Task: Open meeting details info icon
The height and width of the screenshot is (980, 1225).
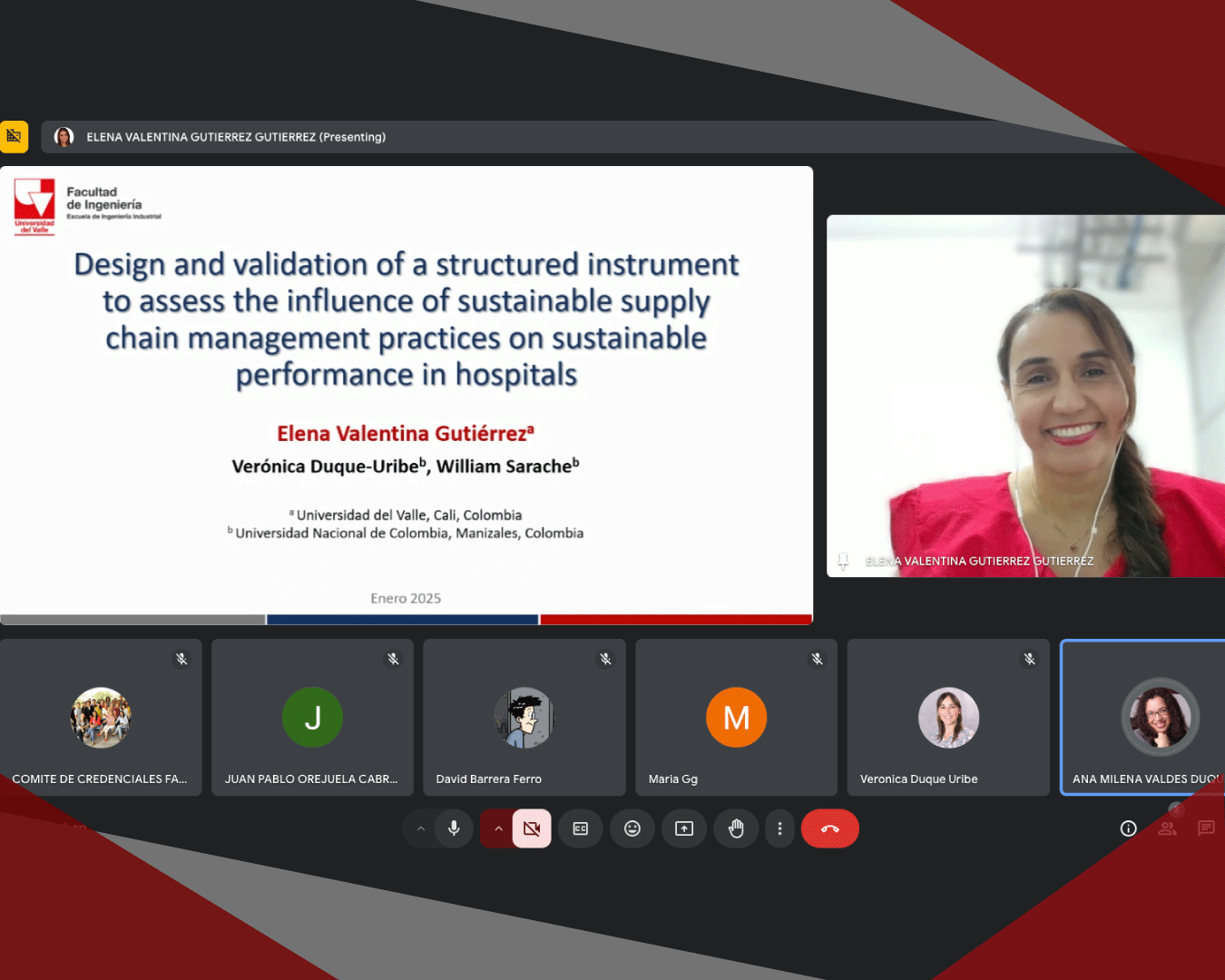Action: (x=1128, y=828)
